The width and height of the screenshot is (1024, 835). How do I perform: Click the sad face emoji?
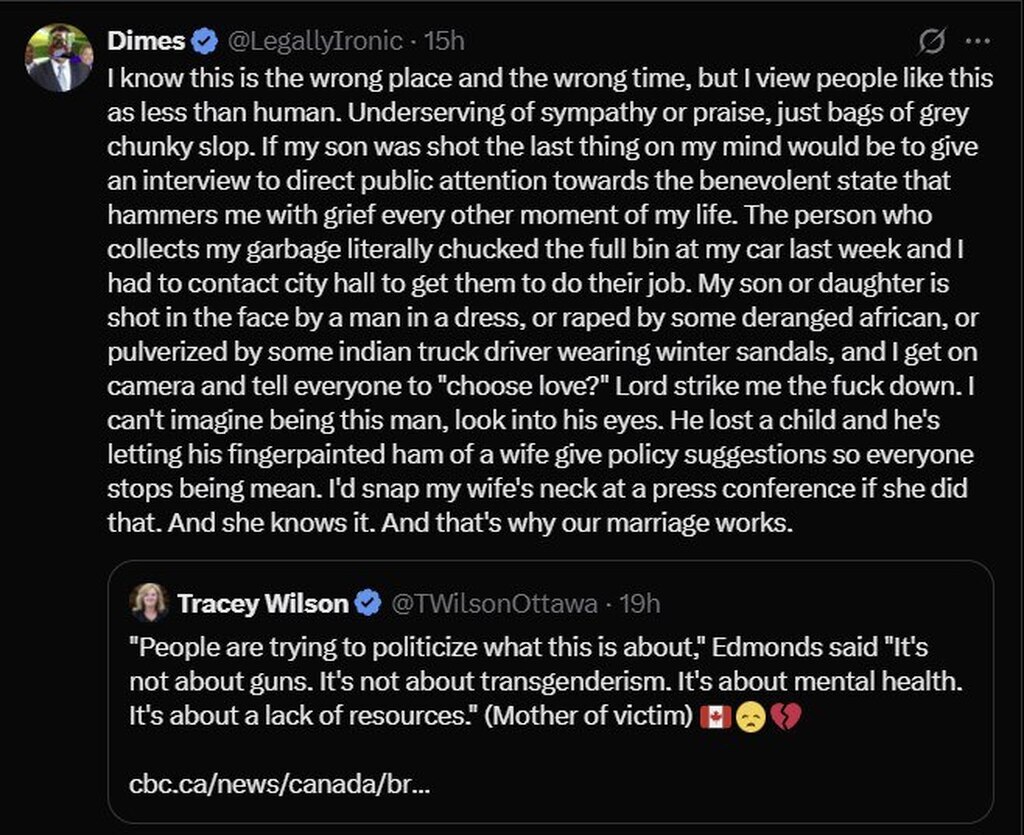tap(751, 716)
